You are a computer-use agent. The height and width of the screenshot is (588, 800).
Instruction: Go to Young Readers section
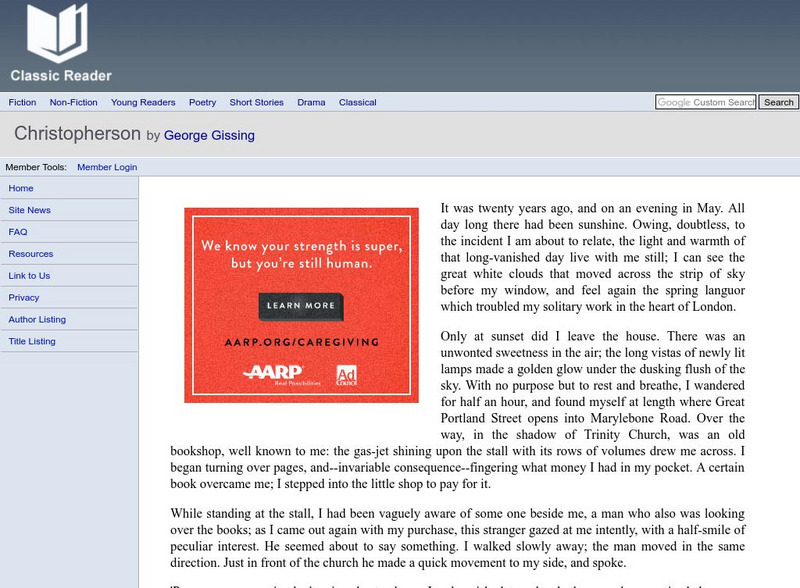click(x=143, y=102)
